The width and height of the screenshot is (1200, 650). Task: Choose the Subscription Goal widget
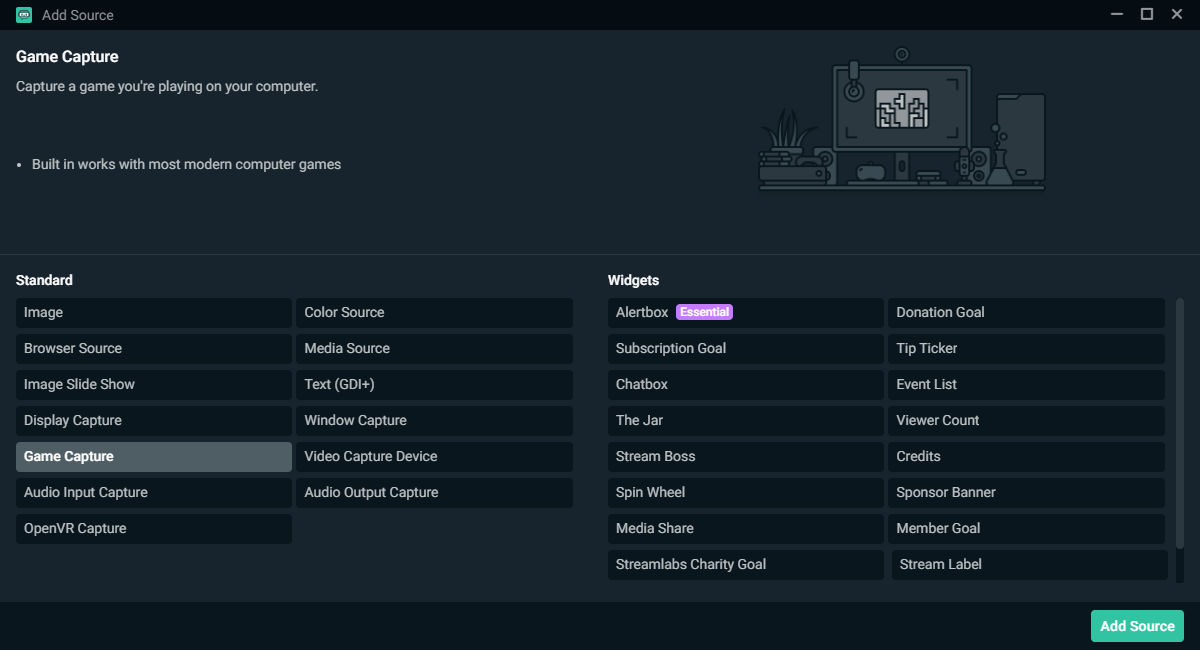[746, 349]
